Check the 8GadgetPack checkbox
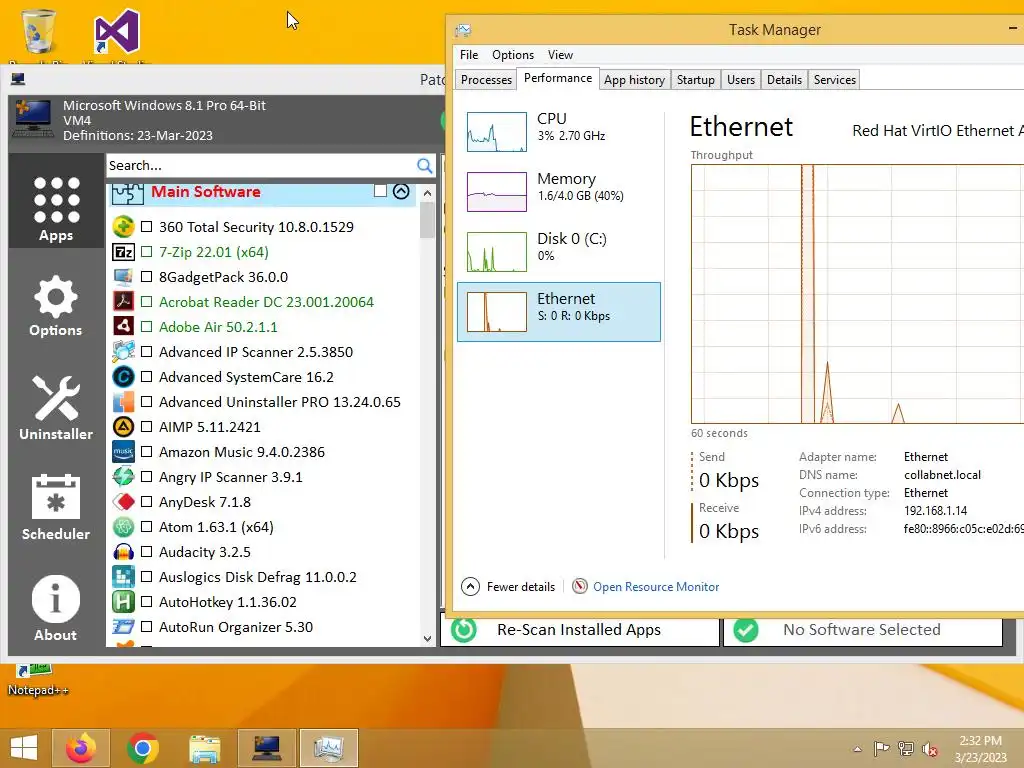 click(146, 277)
